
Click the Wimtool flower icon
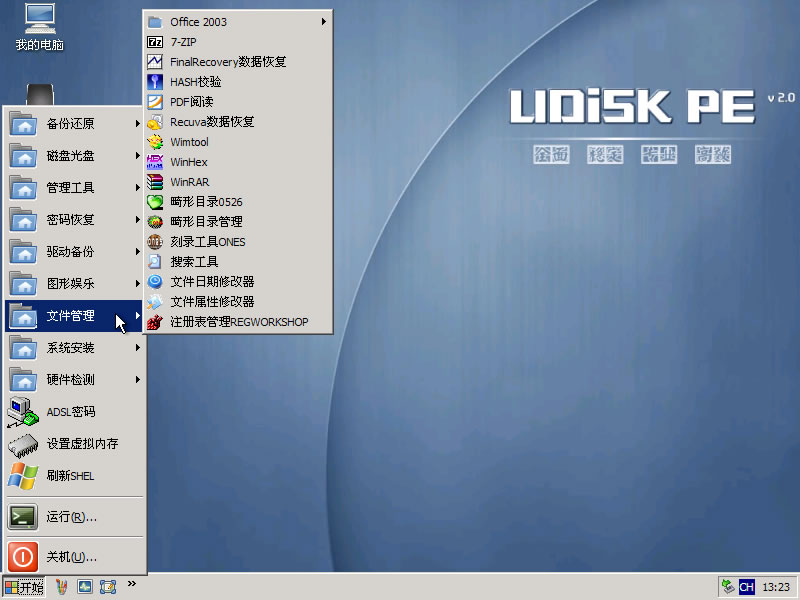click(155, 142)
